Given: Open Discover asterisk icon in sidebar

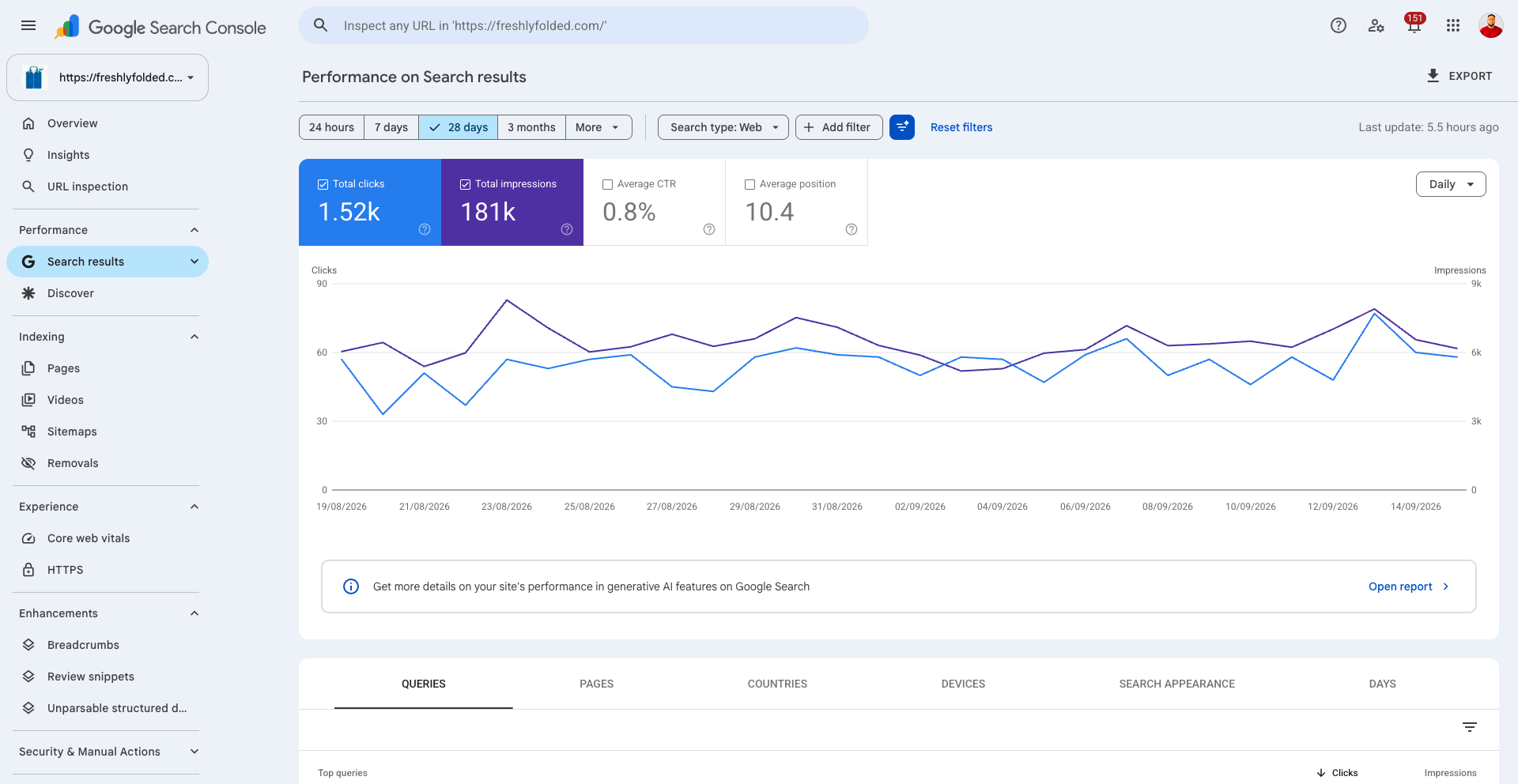Looking at the screenshot, I should tap(28, 293).
